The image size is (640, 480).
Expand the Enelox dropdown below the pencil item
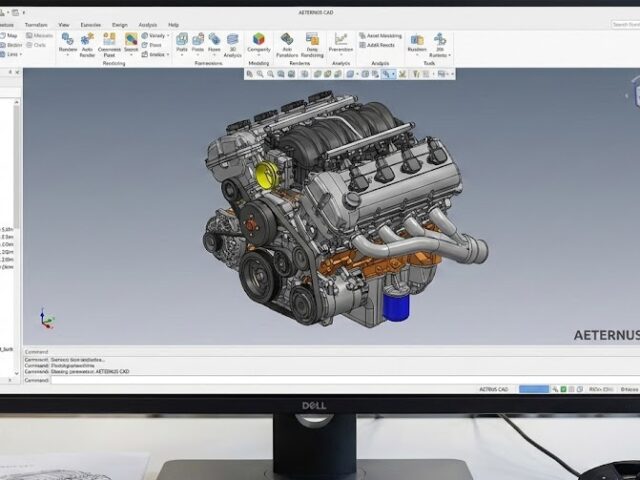[168, 54]
